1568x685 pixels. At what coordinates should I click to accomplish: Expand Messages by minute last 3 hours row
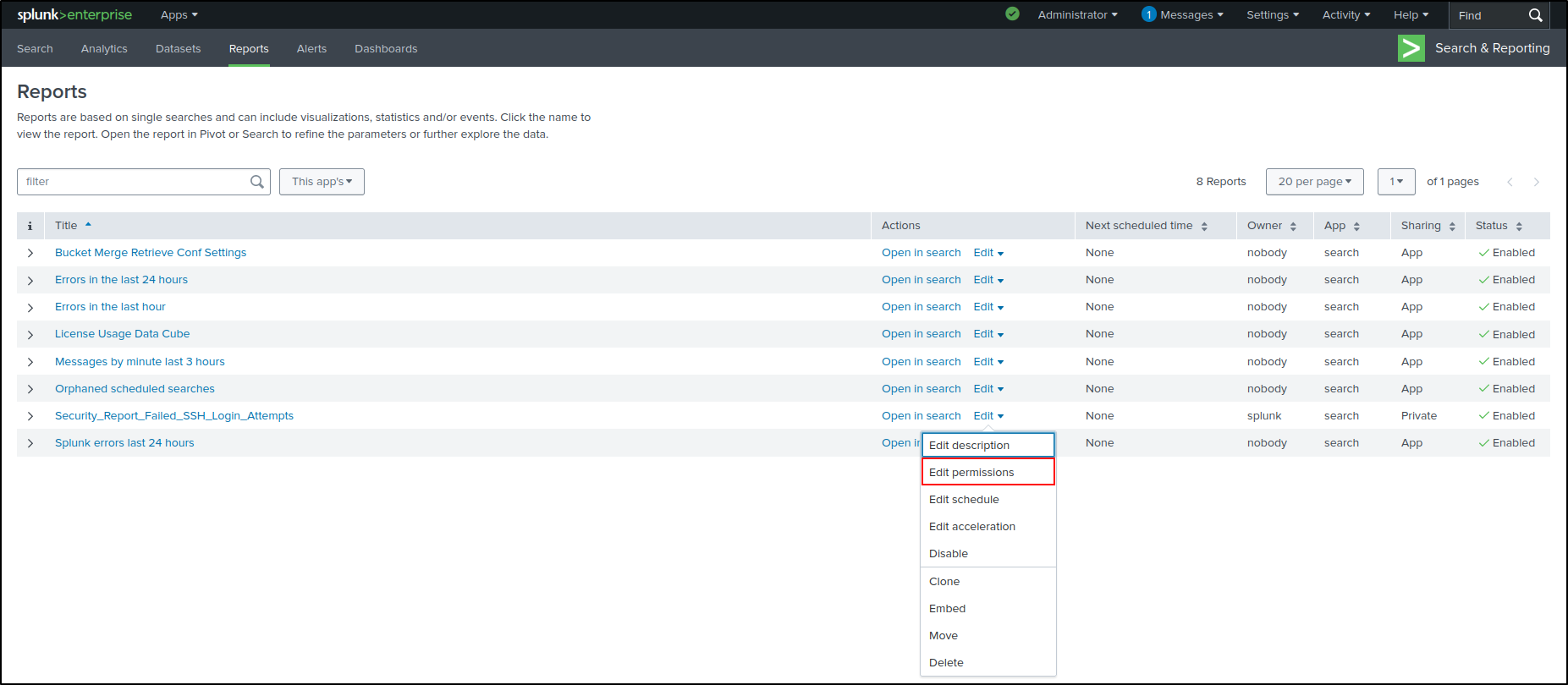[30, 362]
